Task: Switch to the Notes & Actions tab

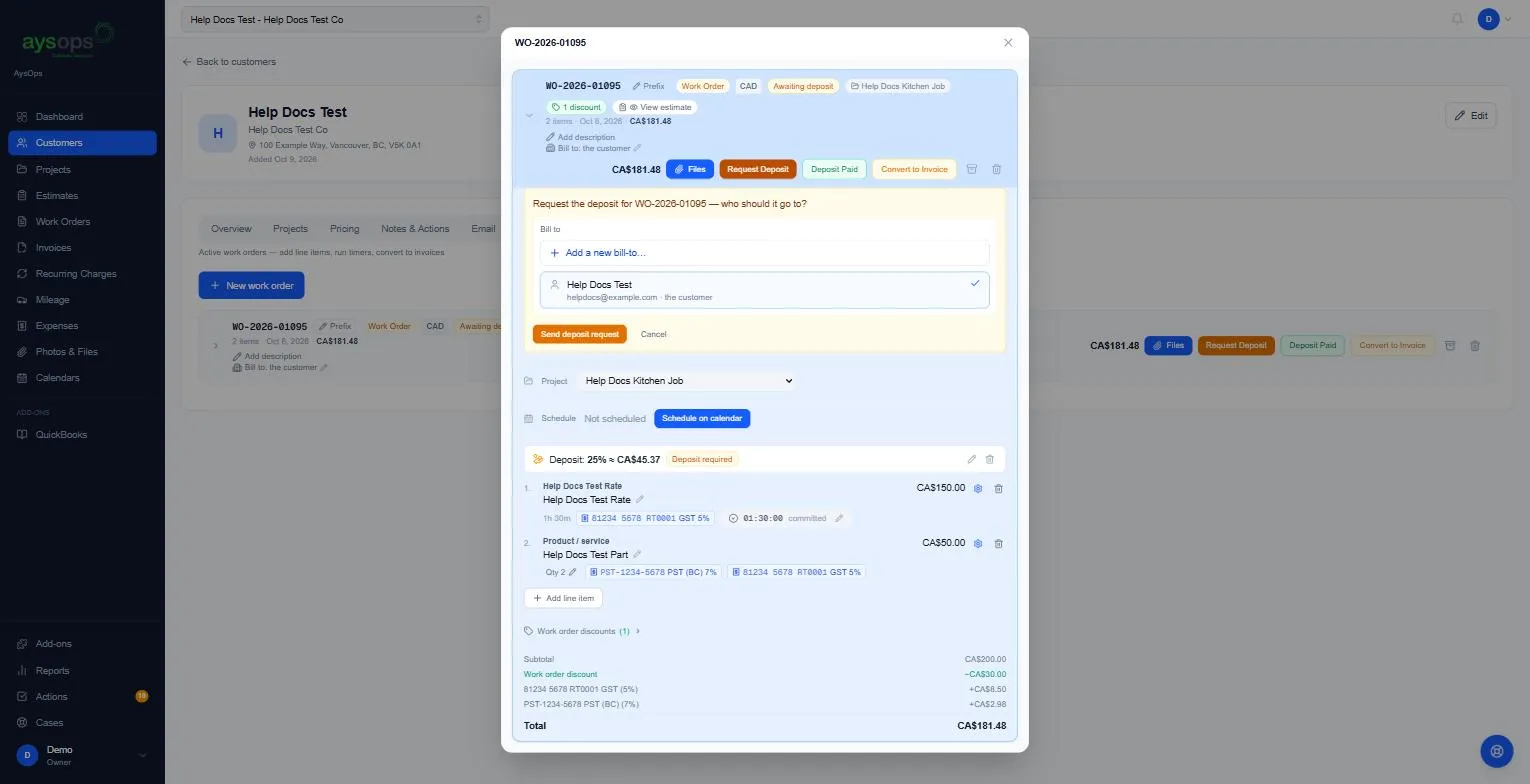Action: [415, 229]
